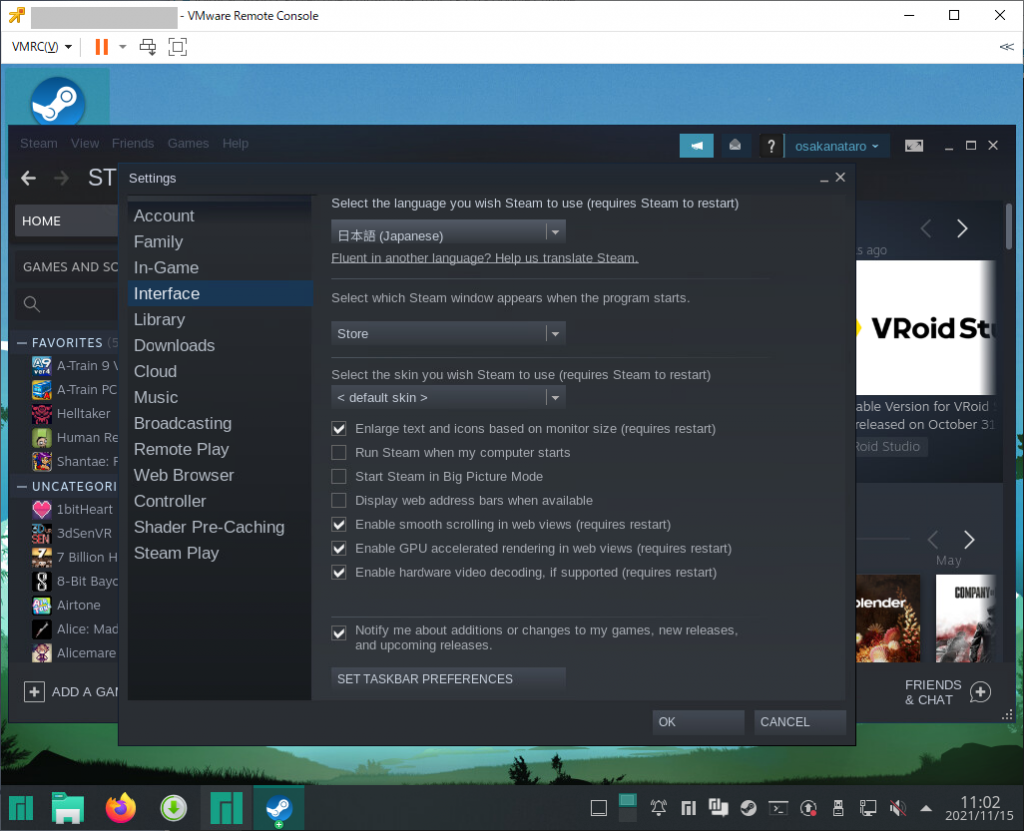Open the Japanese language dropdown
The image size is (1024, 831).
(448, 233)
